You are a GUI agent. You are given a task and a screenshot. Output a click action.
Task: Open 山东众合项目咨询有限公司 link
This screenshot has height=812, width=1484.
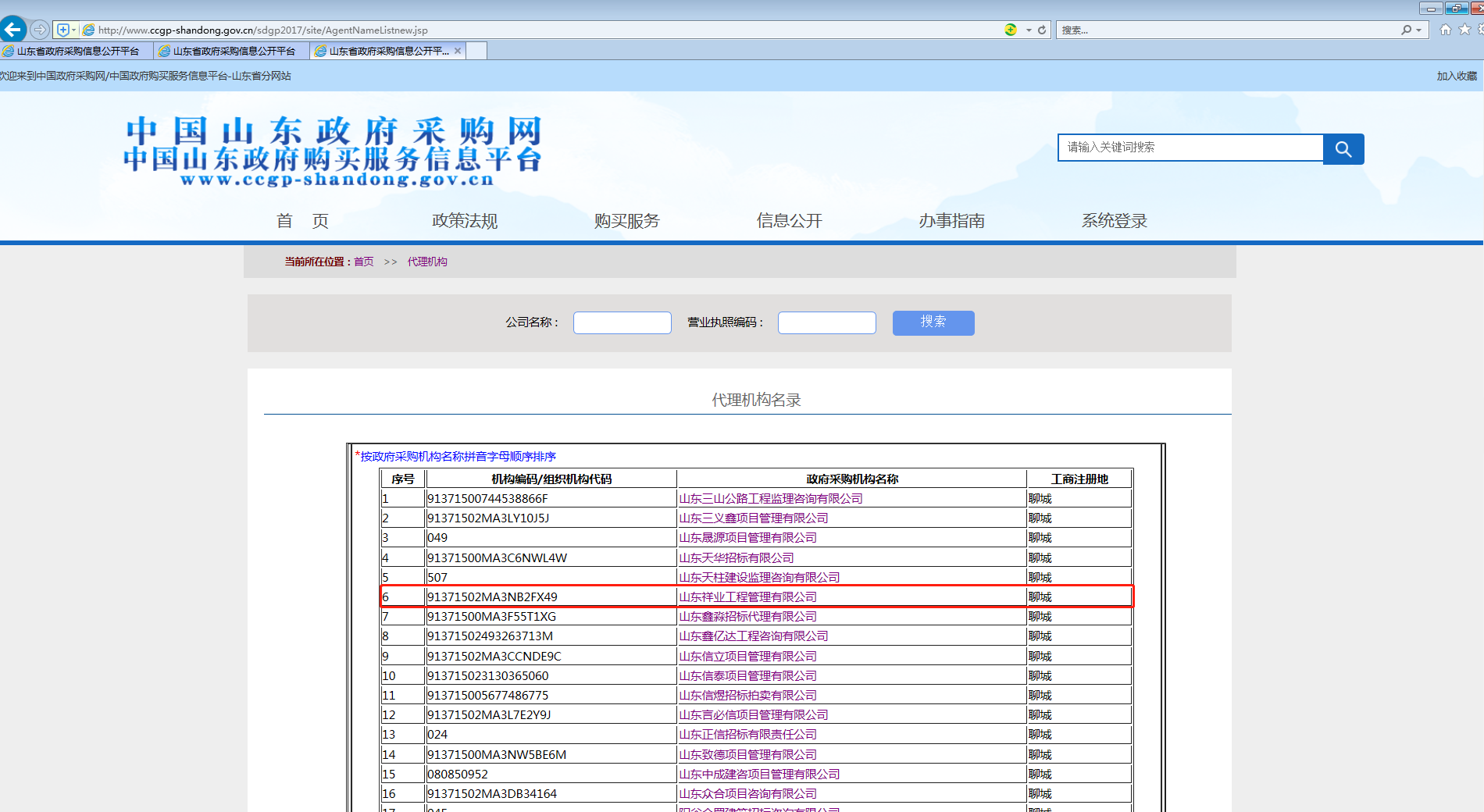tap(747, 794)
